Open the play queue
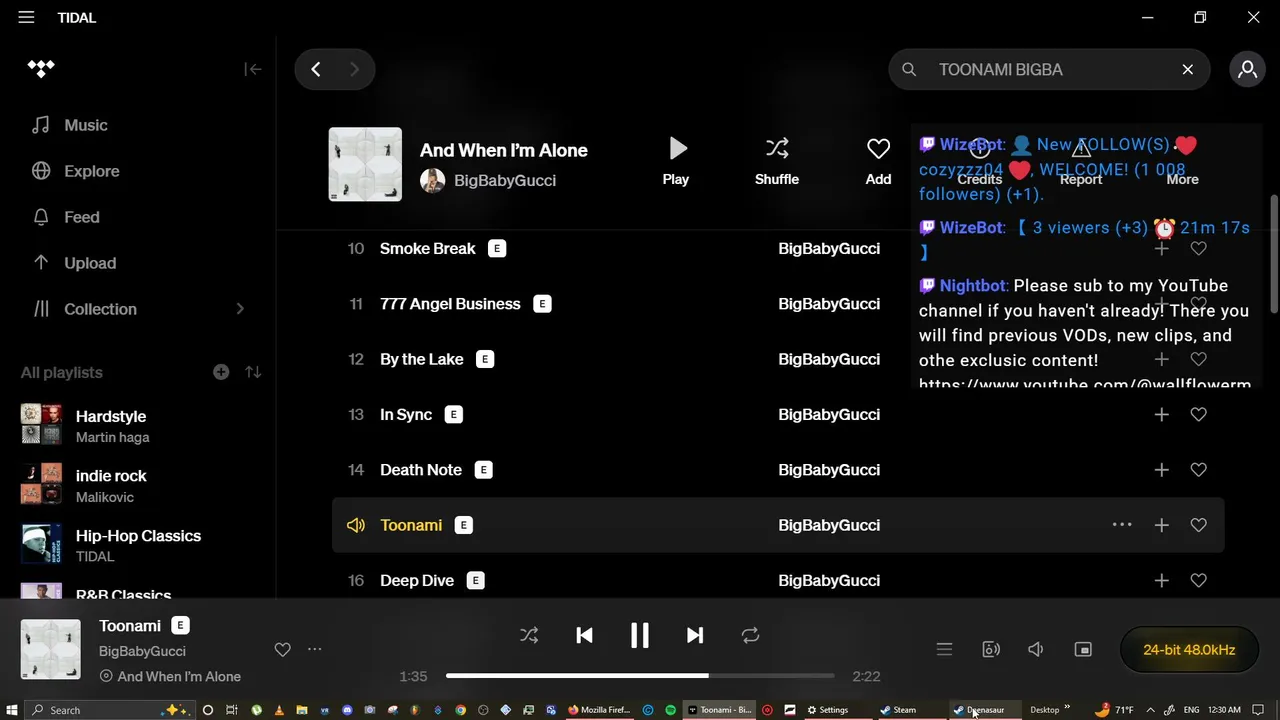 (x=944, y=649)
